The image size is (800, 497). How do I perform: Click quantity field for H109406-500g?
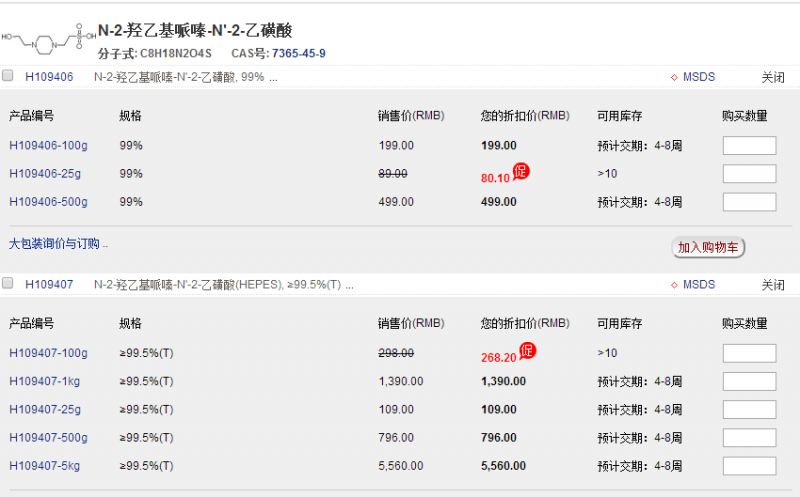749,202
